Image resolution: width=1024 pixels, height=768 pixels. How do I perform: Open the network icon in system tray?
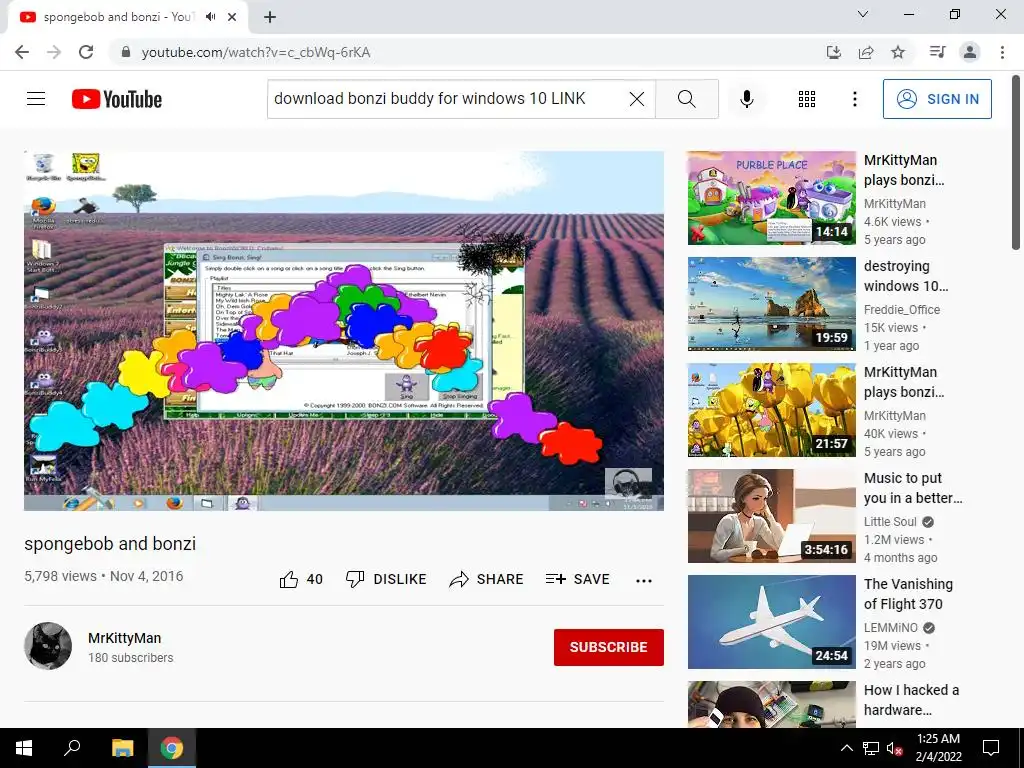871,748
